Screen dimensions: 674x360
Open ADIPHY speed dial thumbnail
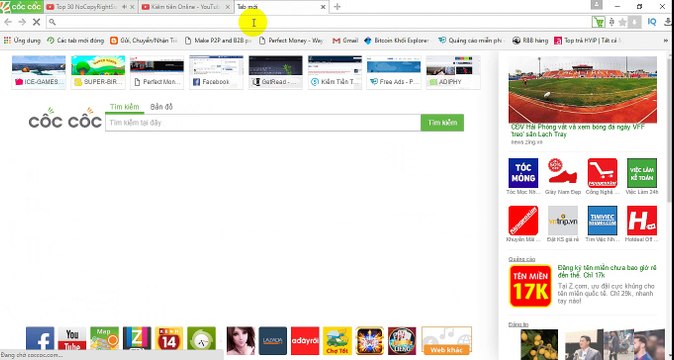[453, 72]
